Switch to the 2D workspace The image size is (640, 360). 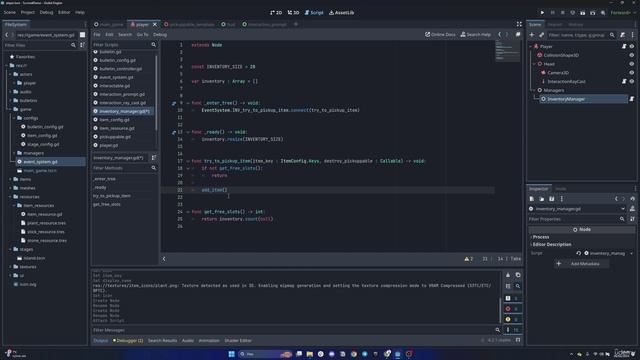click(x=276, y=13)
